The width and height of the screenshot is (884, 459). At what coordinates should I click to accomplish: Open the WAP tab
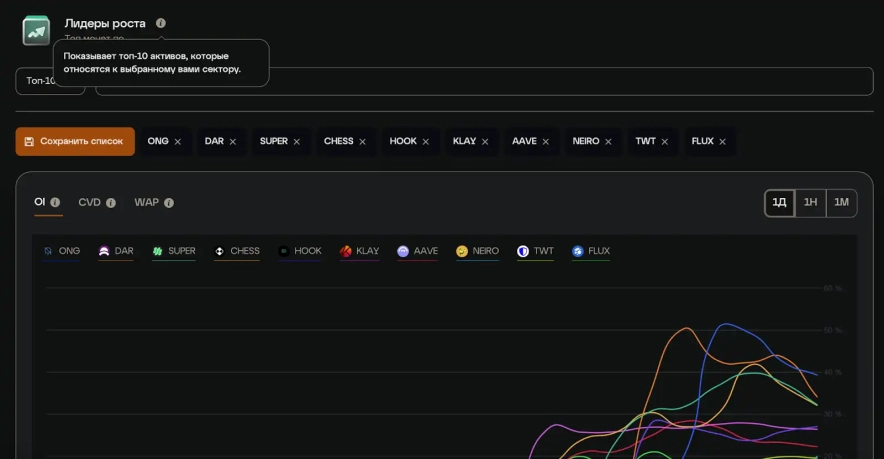[146, 203]
